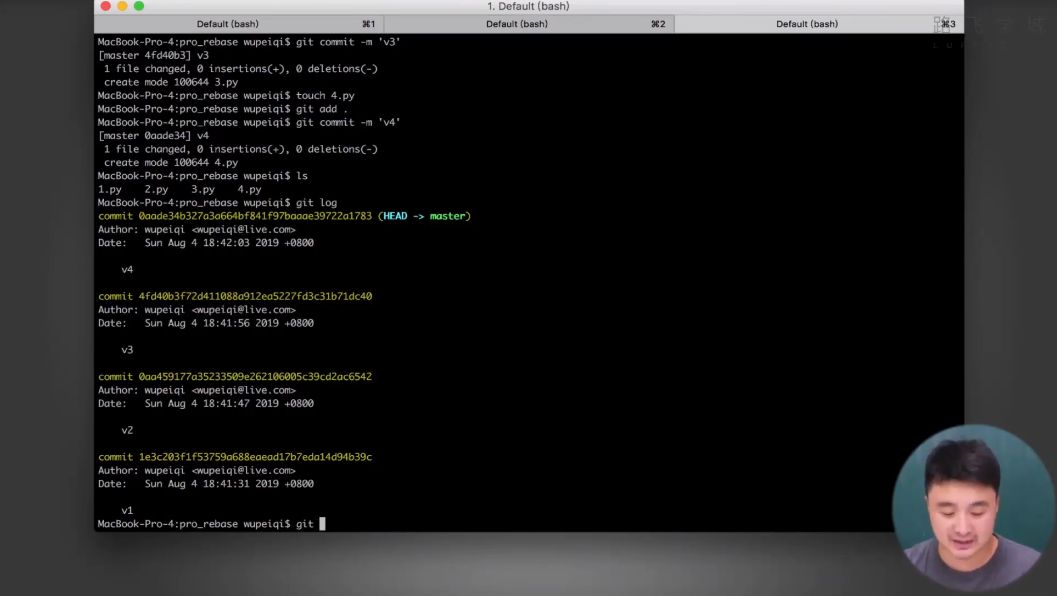This screenshot has height=596, width=1057.
Task: Close the terminal window with red button
Action: coord(106,6)
